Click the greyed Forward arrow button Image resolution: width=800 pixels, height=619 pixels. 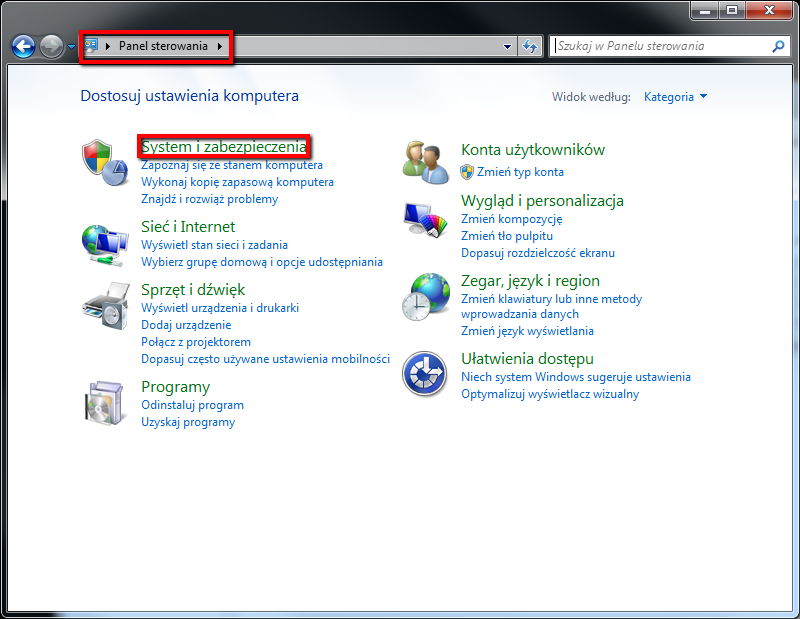(51, 47)
